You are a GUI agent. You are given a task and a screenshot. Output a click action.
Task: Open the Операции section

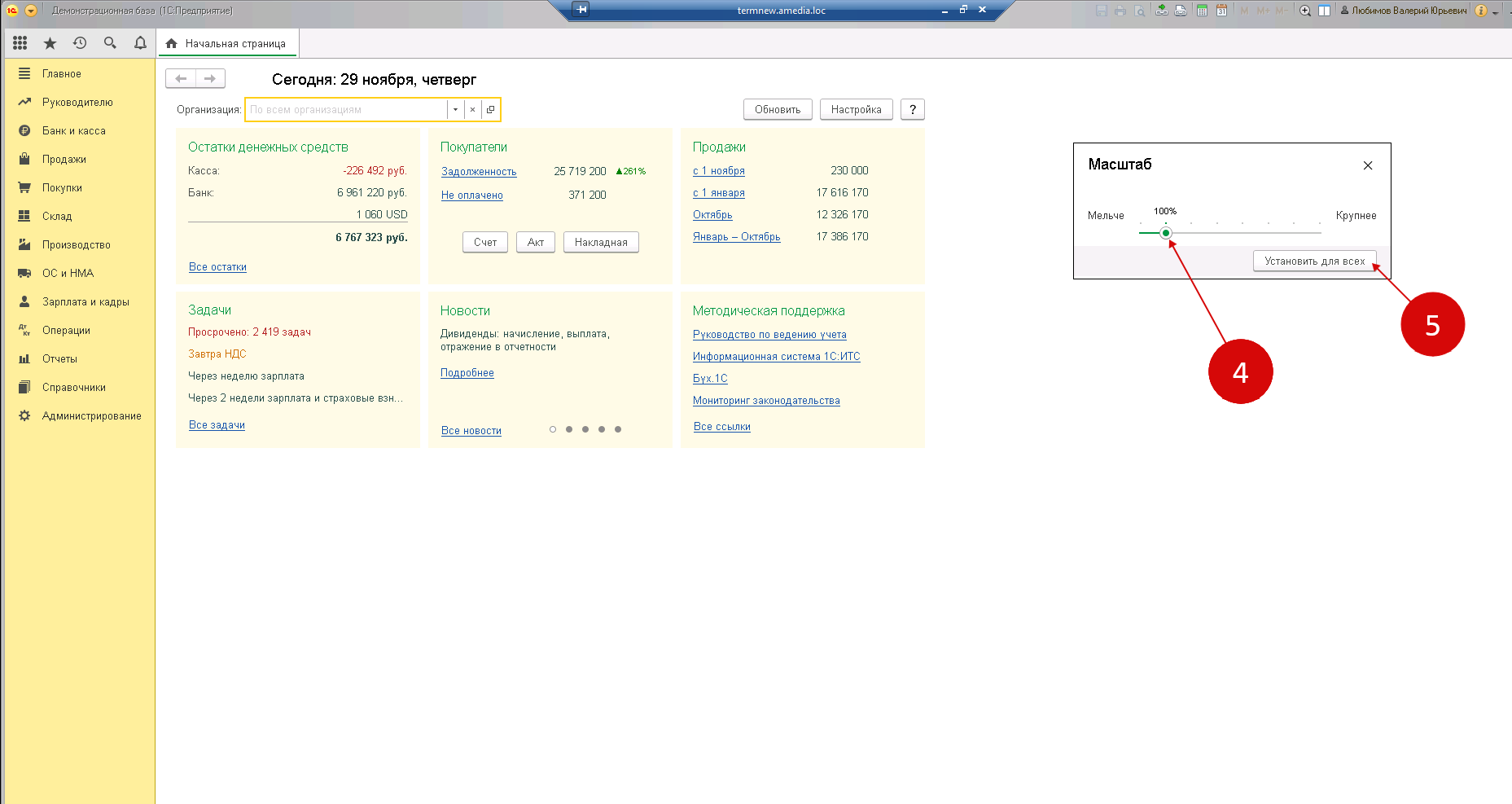79,330
